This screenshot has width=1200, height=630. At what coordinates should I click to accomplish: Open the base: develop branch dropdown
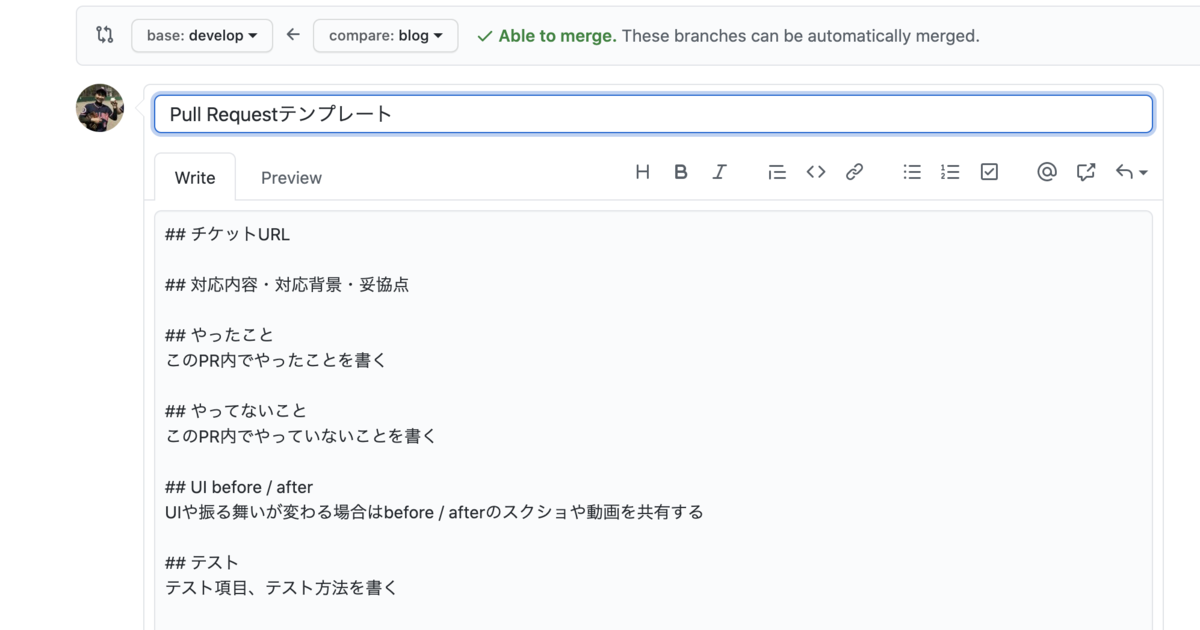click(202, 35)
